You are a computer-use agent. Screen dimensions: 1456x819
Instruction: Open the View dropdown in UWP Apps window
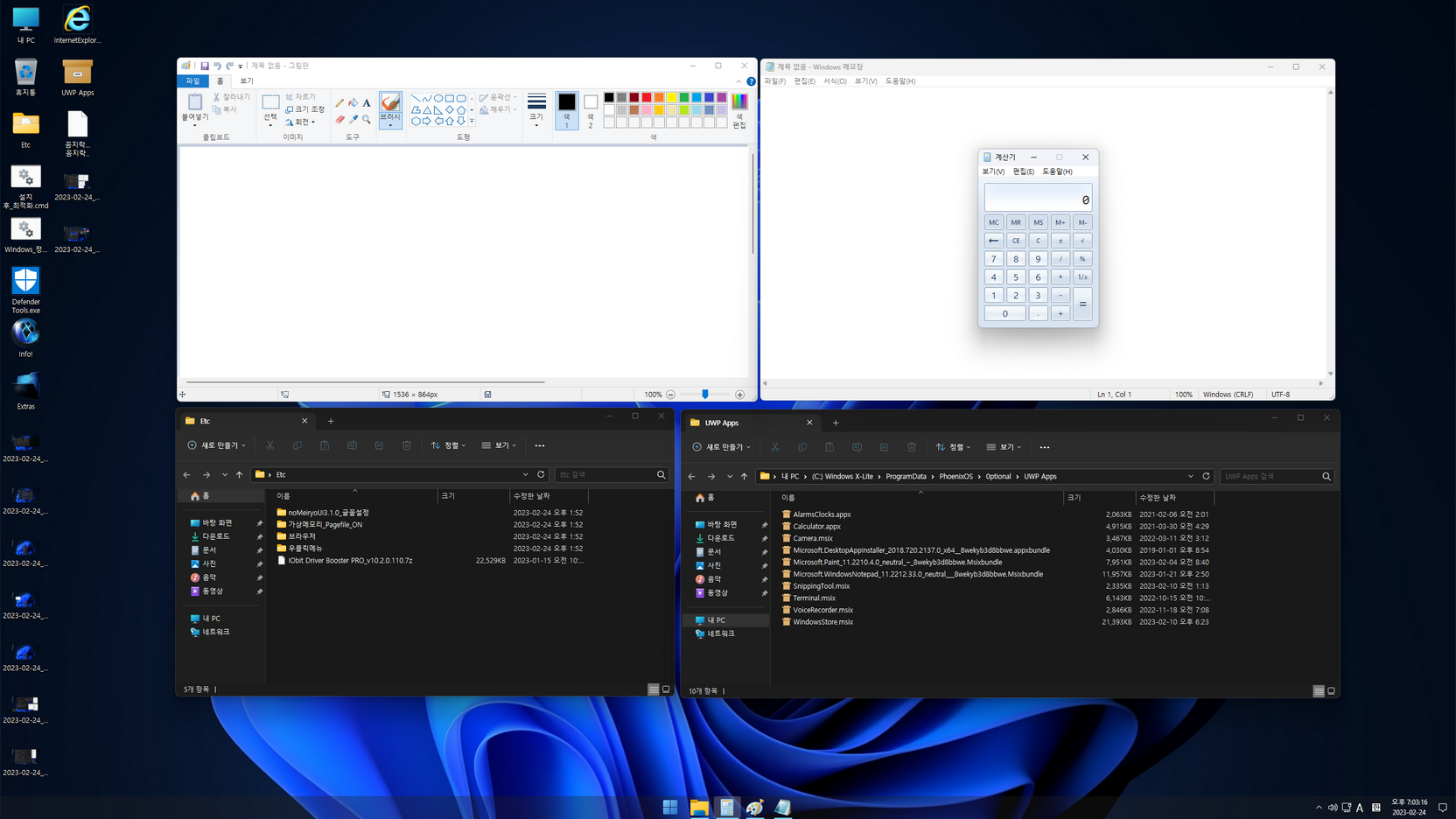point(1004,447)
